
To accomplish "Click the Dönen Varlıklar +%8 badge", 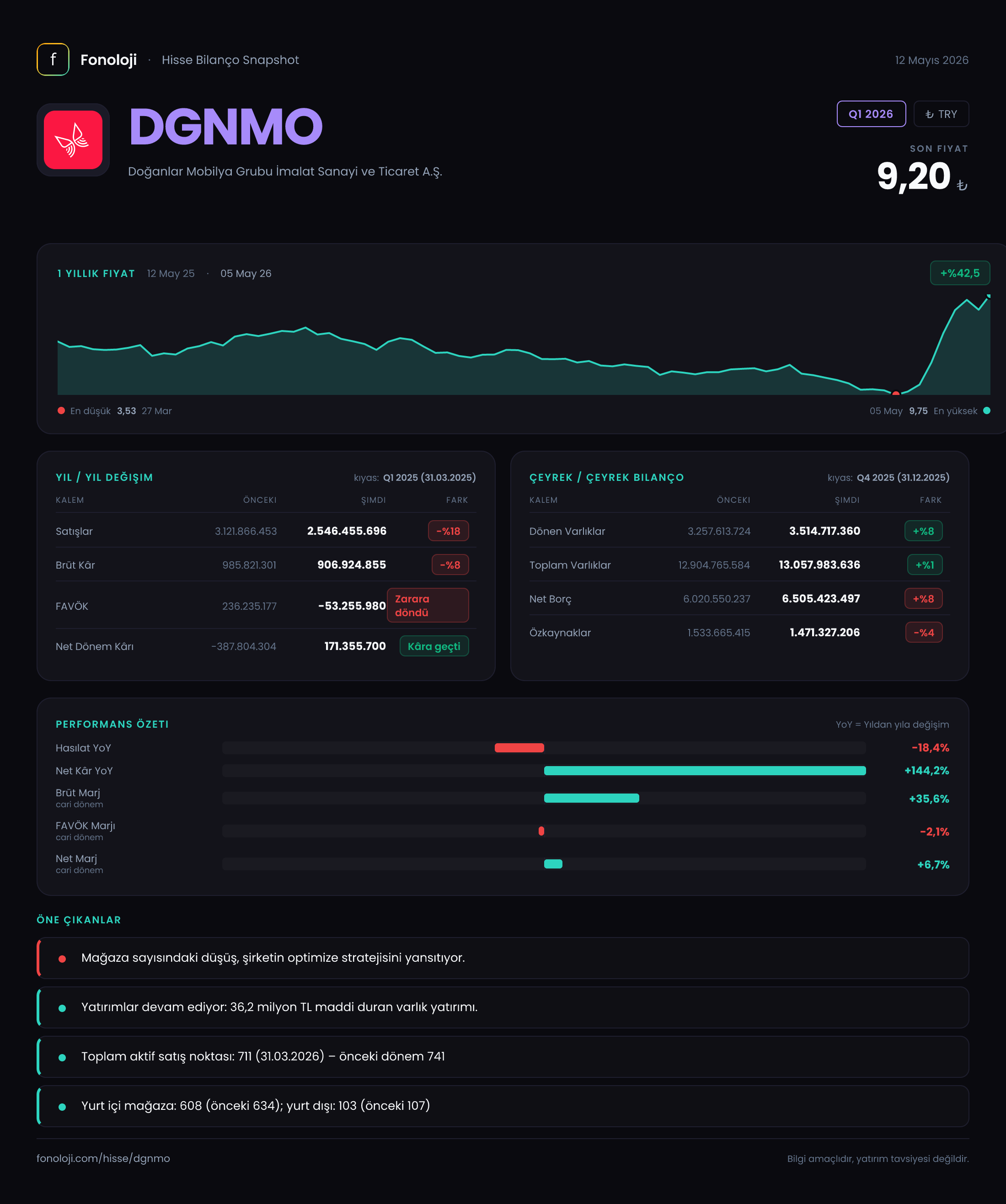I will 923,531.
